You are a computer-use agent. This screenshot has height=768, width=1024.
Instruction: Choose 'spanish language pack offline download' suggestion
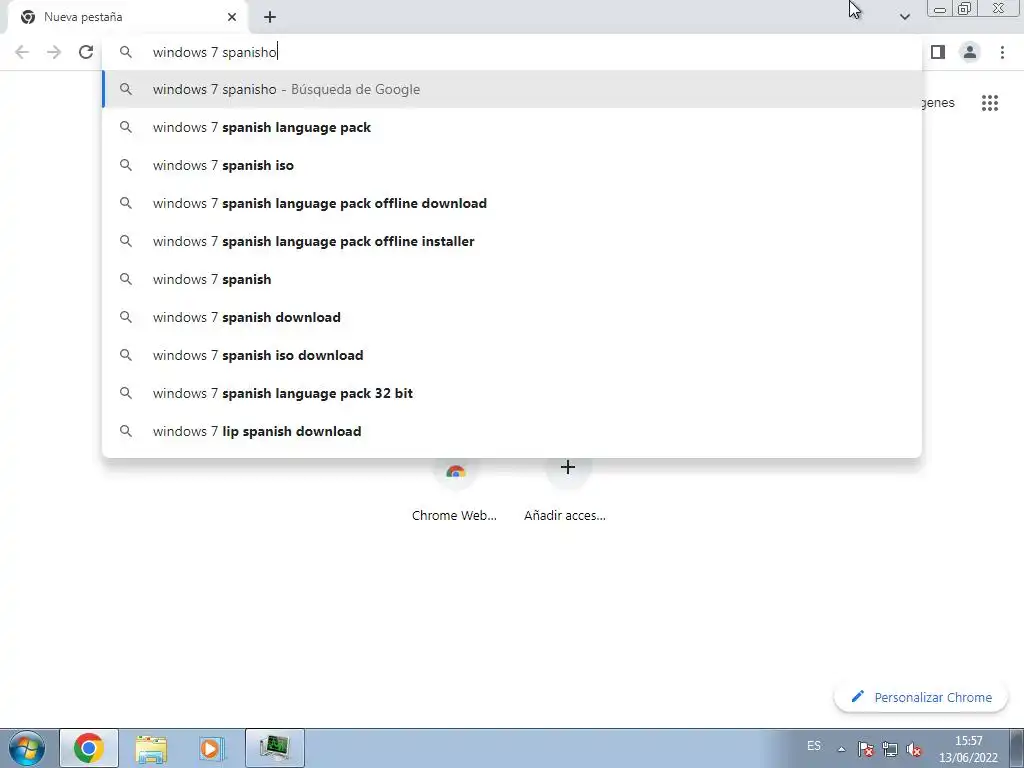[x=512, y=203]
